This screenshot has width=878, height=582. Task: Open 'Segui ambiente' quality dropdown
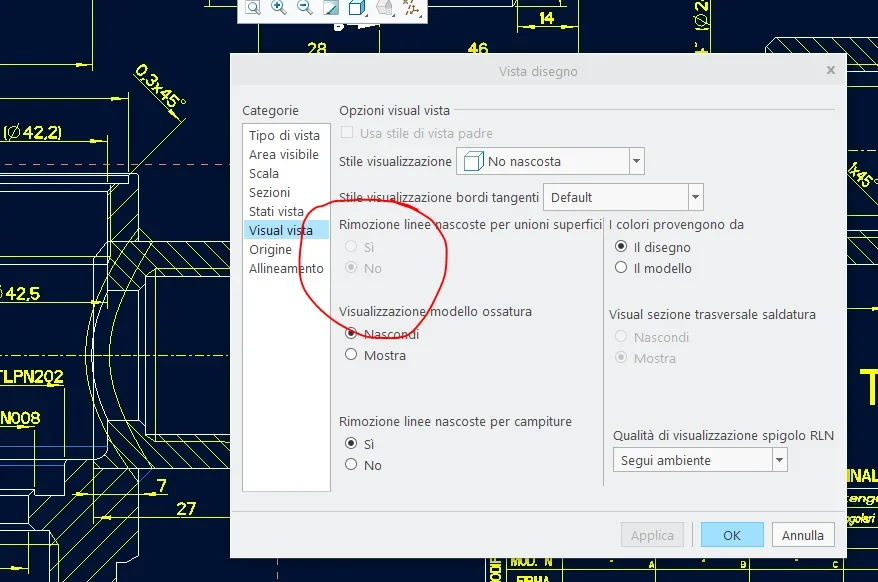pyautogui.click(x=779, y=460)
